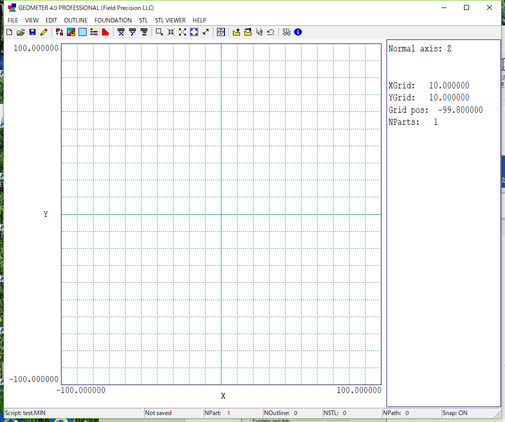505x422 pixels.
Task: Open the FOUNDATION menu
Action: [113, 20]
